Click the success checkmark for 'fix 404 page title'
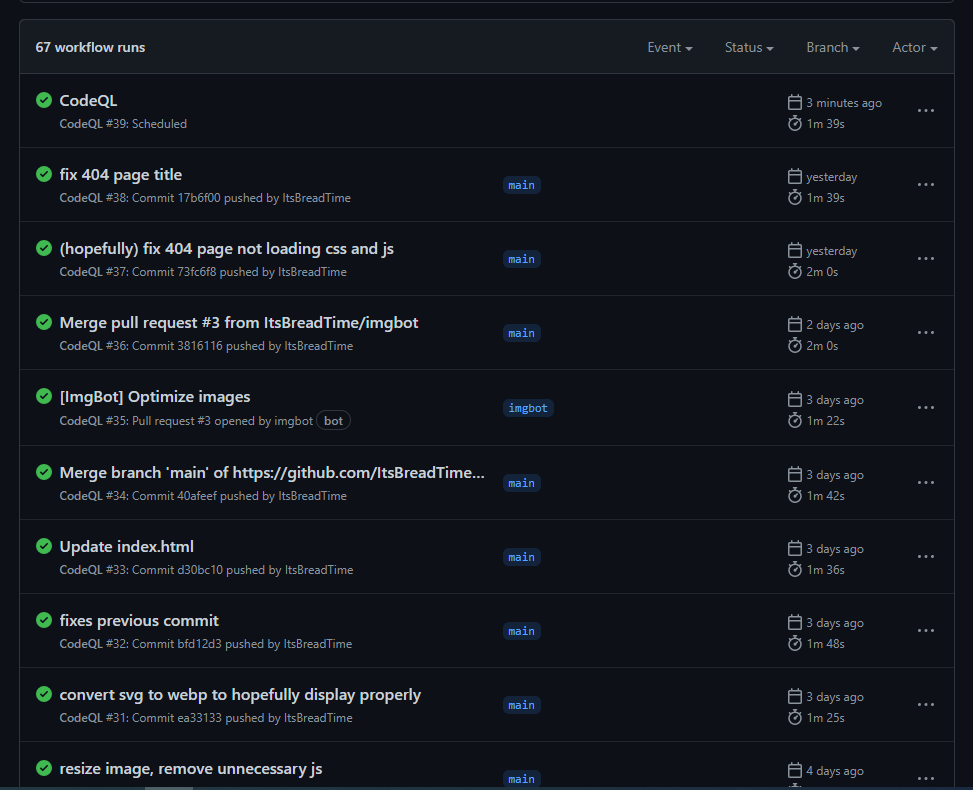973x790 pixels. coord(44,174)
